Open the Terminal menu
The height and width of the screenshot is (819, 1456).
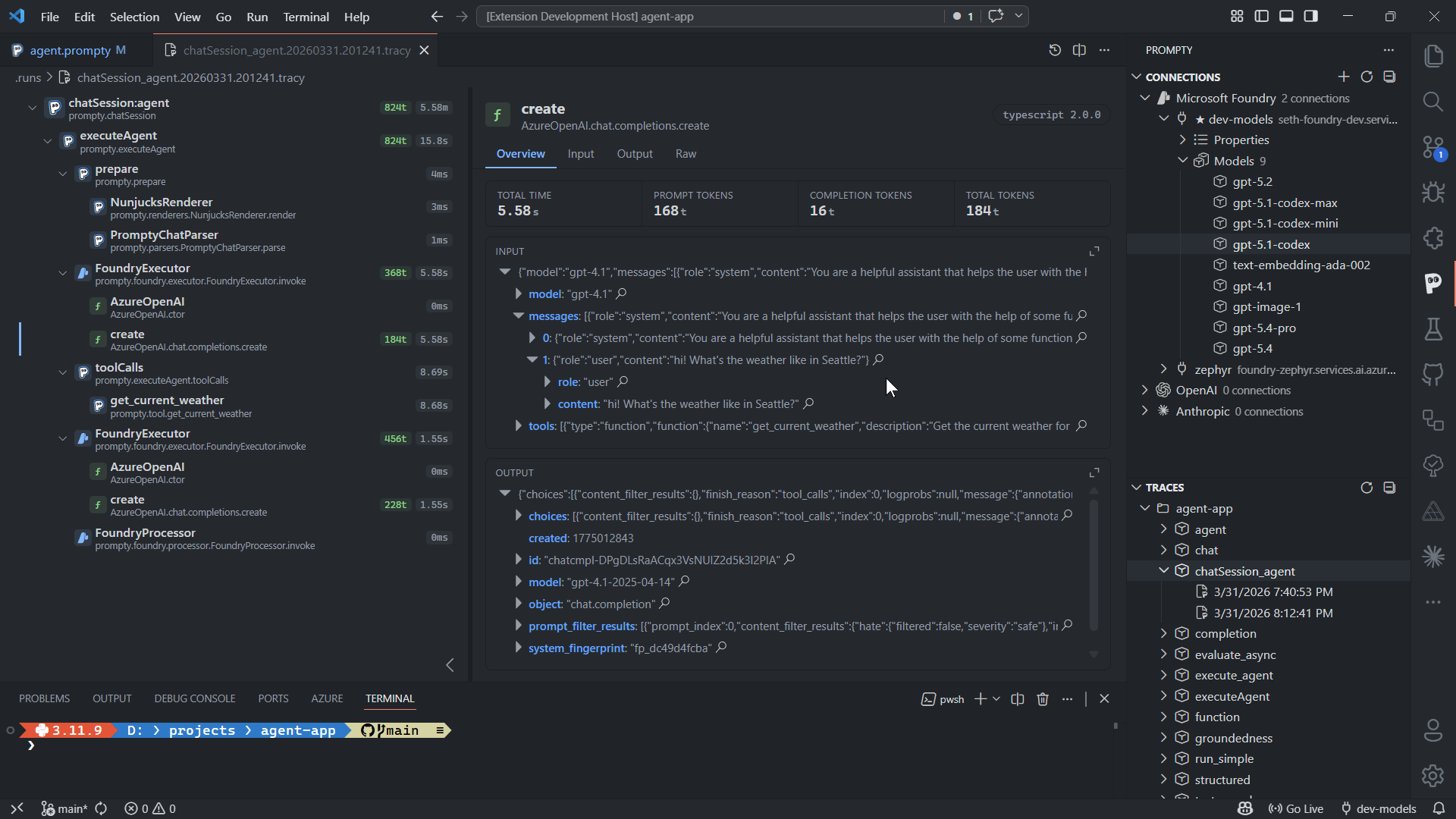[306, 16]
